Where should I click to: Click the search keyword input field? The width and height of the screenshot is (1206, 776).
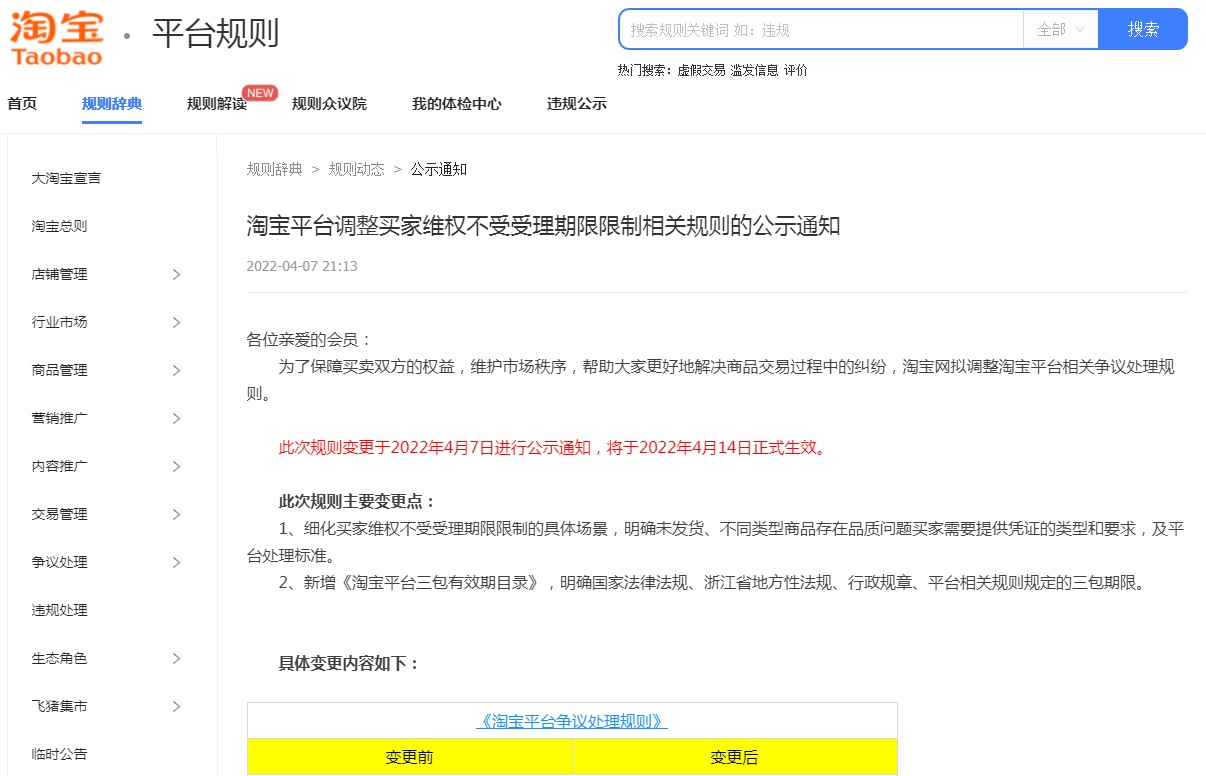pyautogui.click(x=822, y=29)
